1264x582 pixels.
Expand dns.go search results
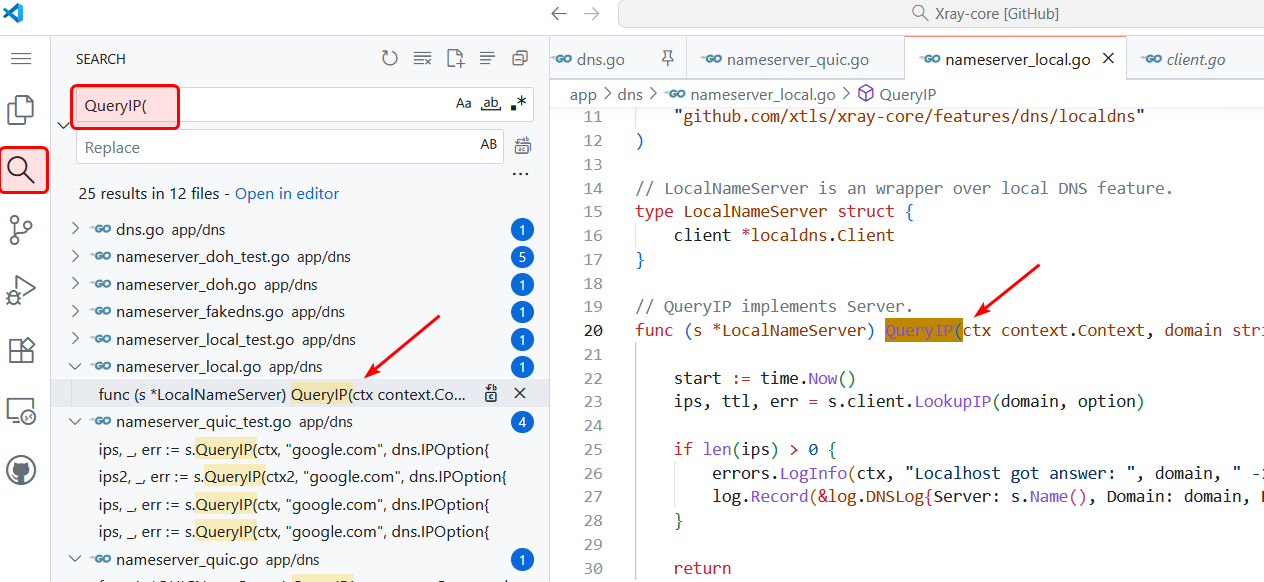(75, 229)
